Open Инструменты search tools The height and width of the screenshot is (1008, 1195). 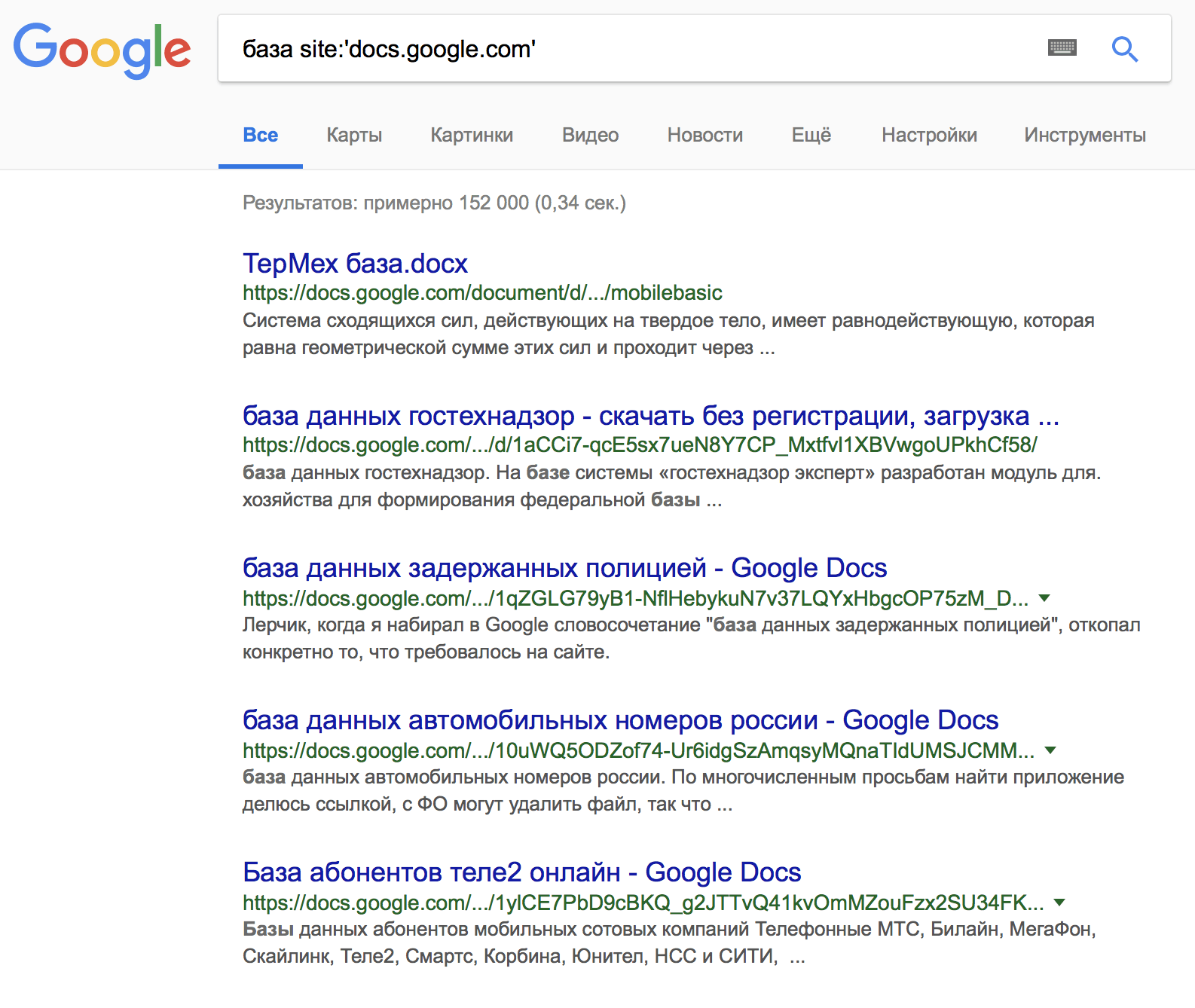[1085, 135]
